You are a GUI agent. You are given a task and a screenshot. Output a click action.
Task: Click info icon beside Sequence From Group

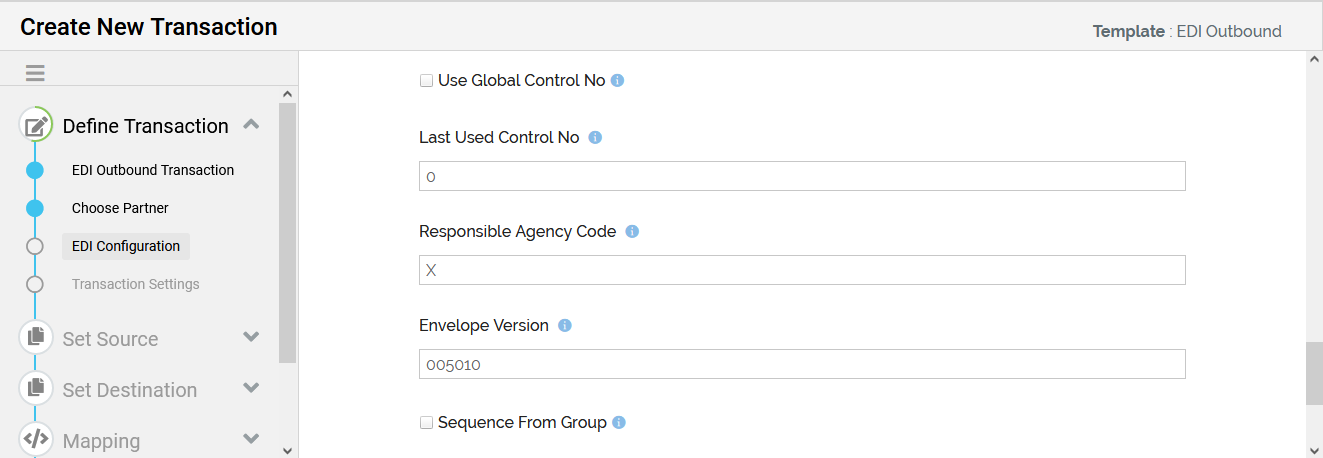tap(619, 423)
